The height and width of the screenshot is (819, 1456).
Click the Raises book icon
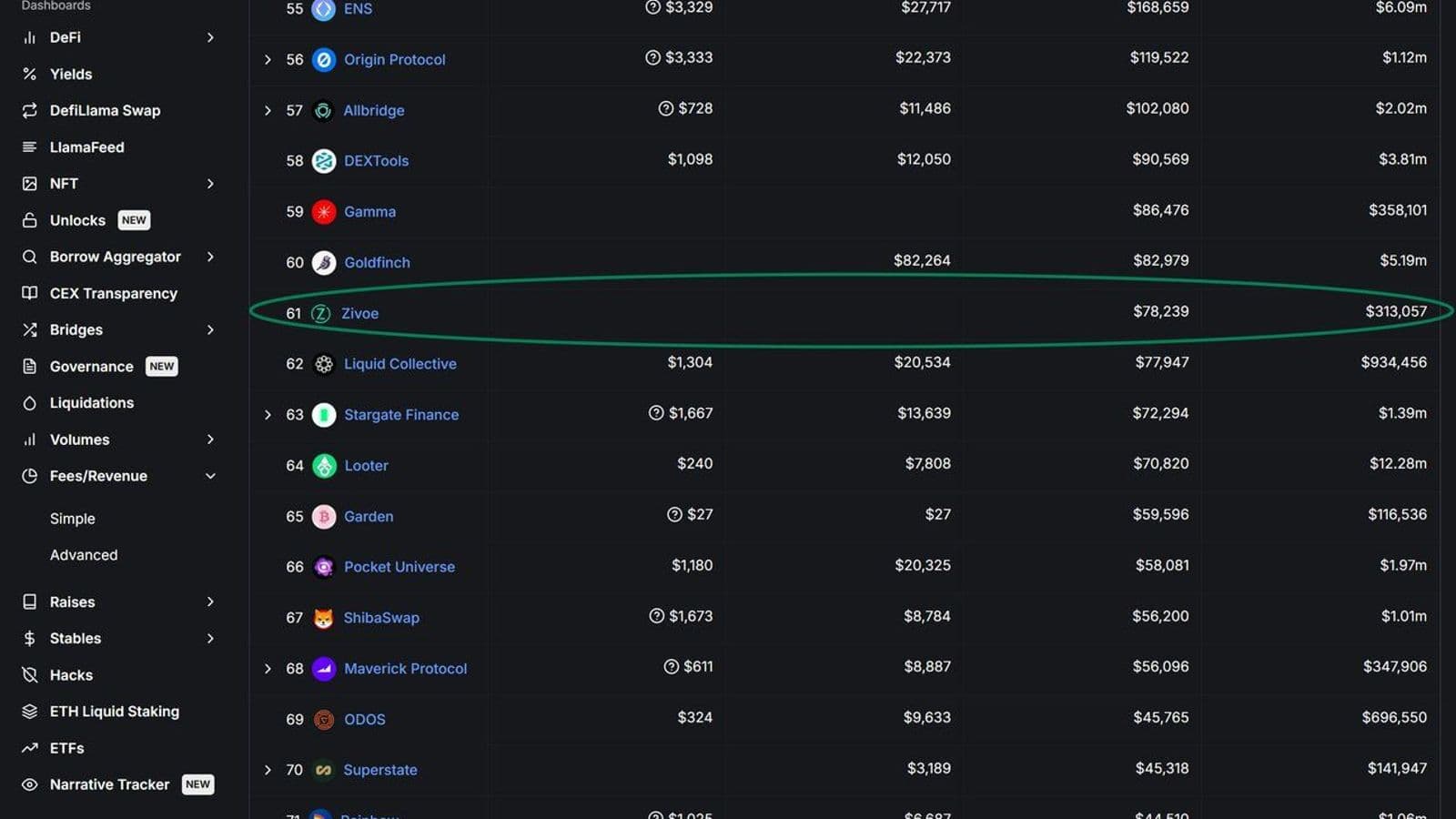point(30,602)
